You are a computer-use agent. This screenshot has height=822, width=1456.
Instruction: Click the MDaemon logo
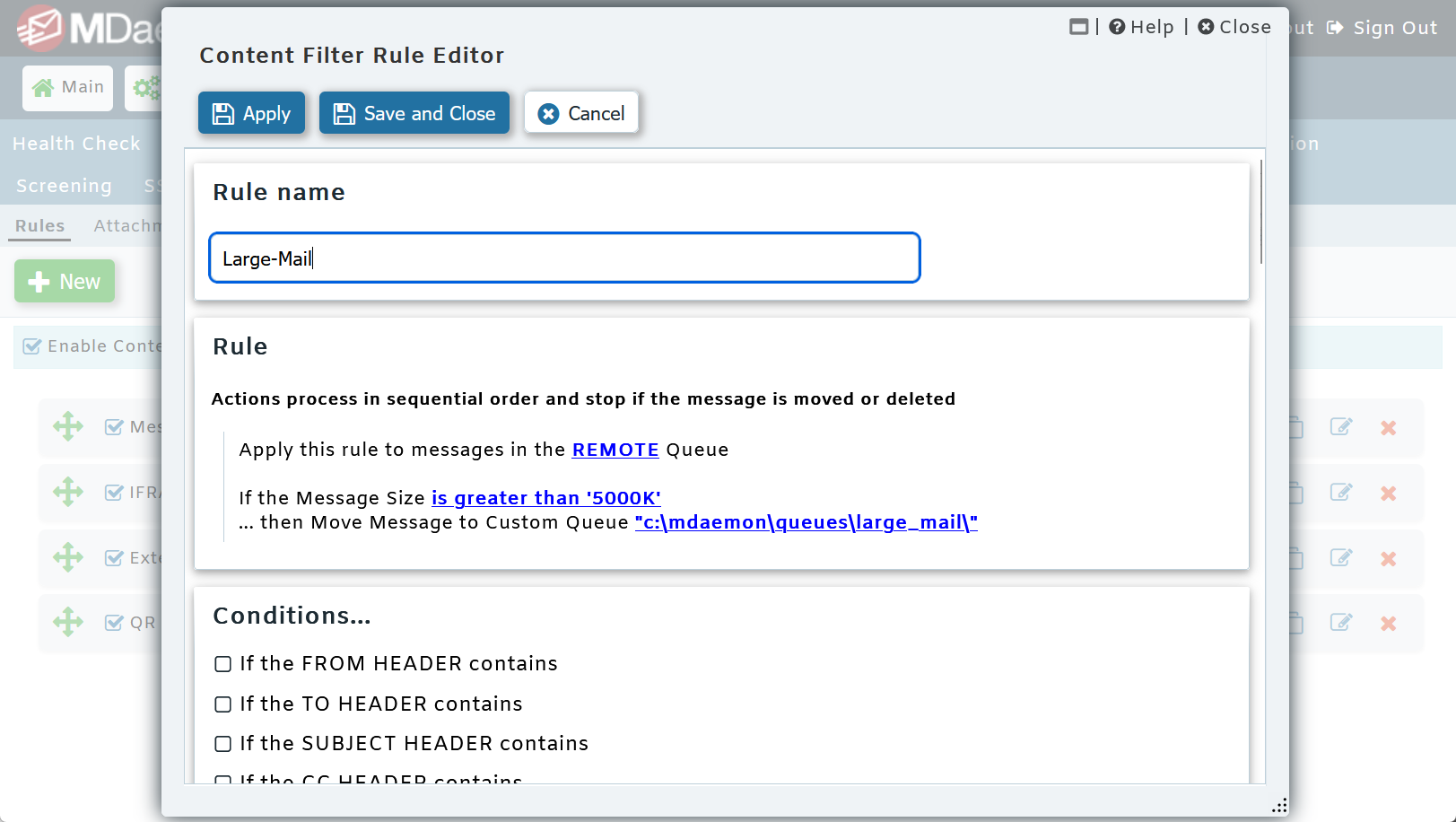coord(90,28)
